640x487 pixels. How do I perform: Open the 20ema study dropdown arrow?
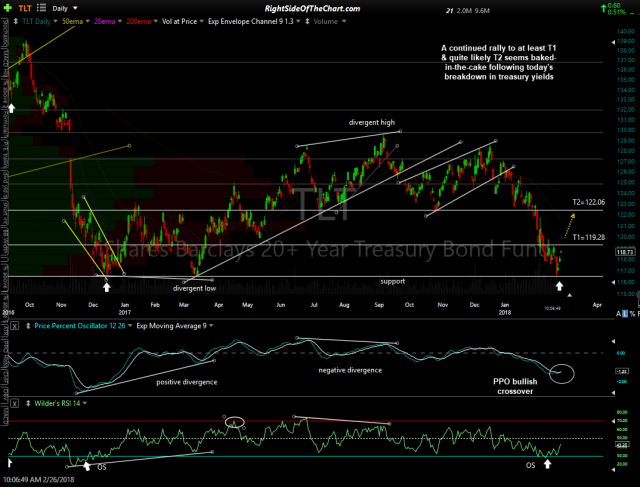click(120, 21)
